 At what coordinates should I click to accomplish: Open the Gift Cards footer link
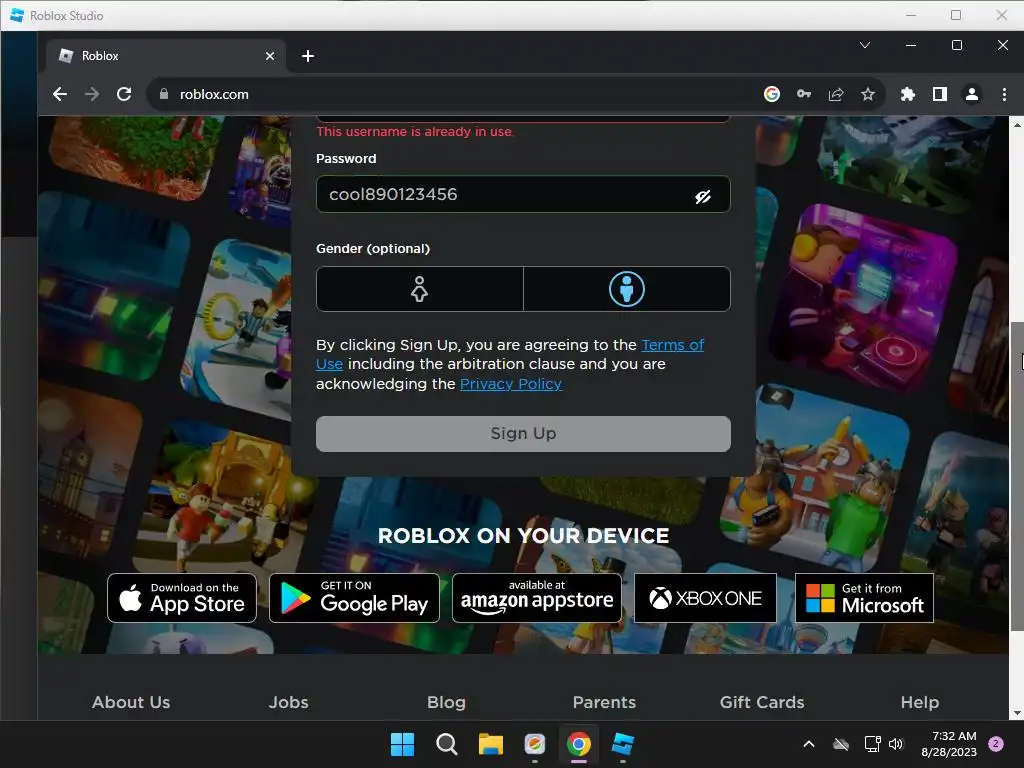[762, 702]
